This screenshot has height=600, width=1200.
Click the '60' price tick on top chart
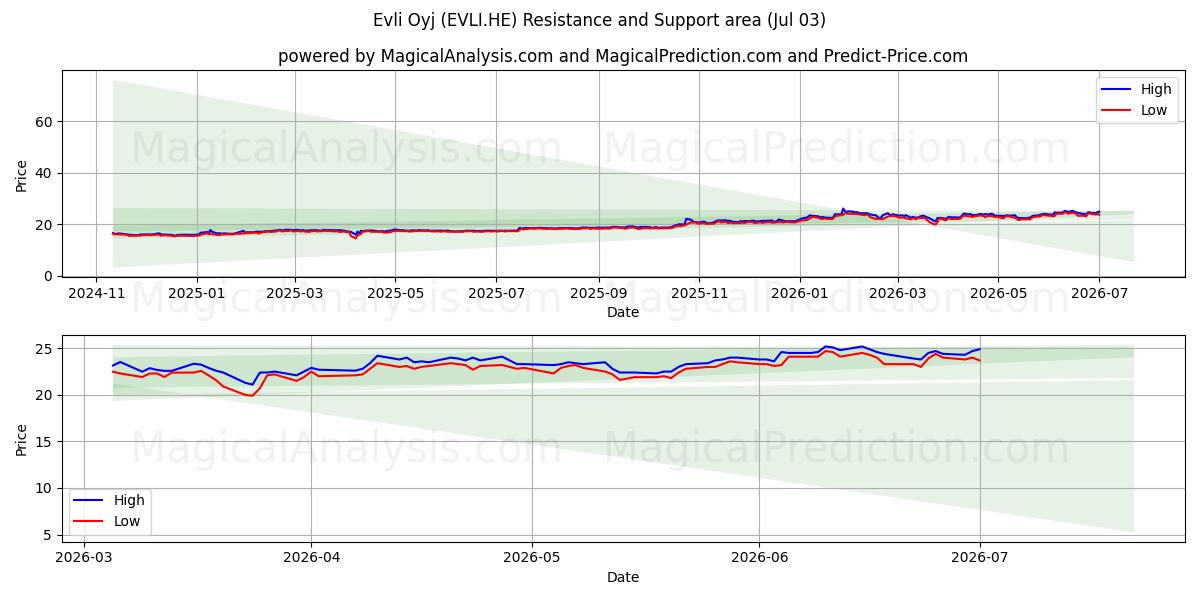(46, 122)
